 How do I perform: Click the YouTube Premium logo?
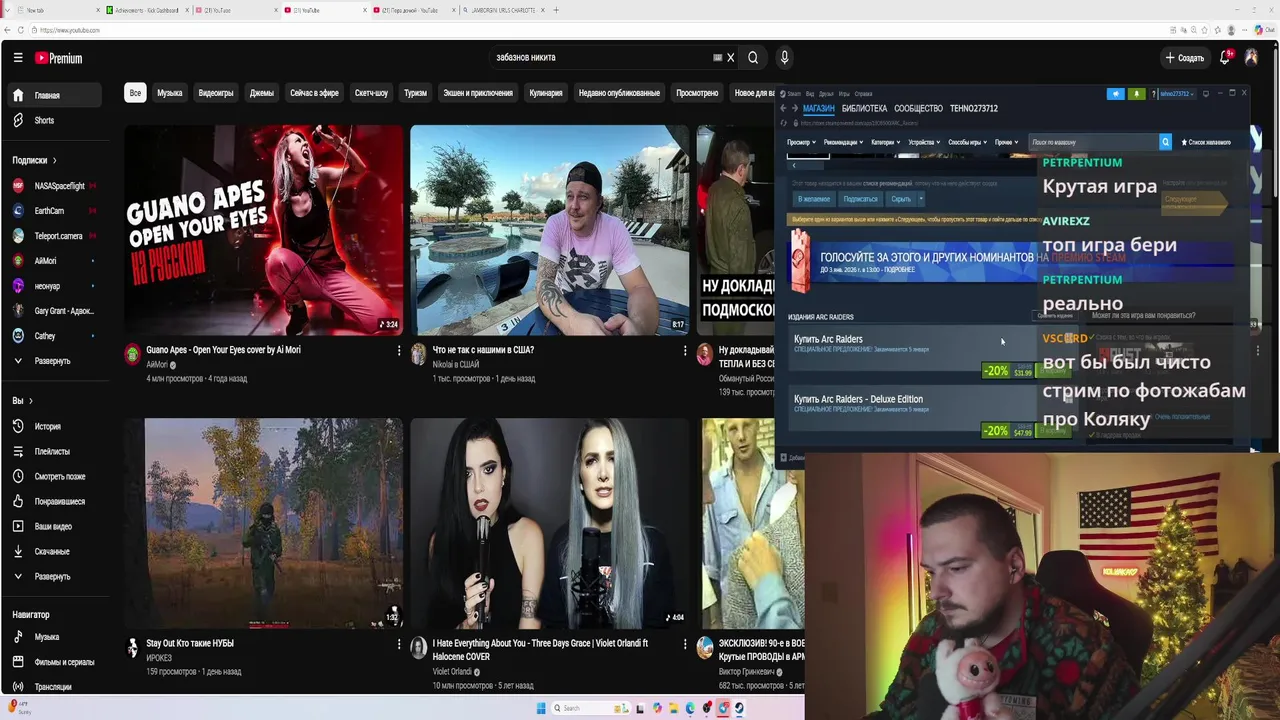coord(59,58)
